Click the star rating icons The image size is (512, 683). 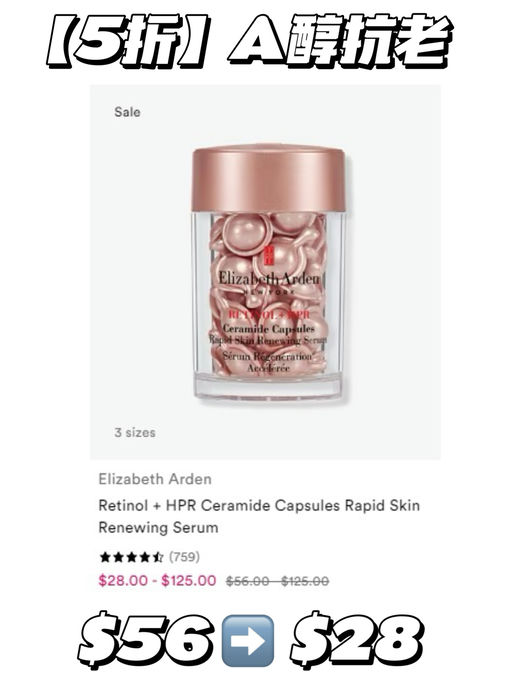132,557
